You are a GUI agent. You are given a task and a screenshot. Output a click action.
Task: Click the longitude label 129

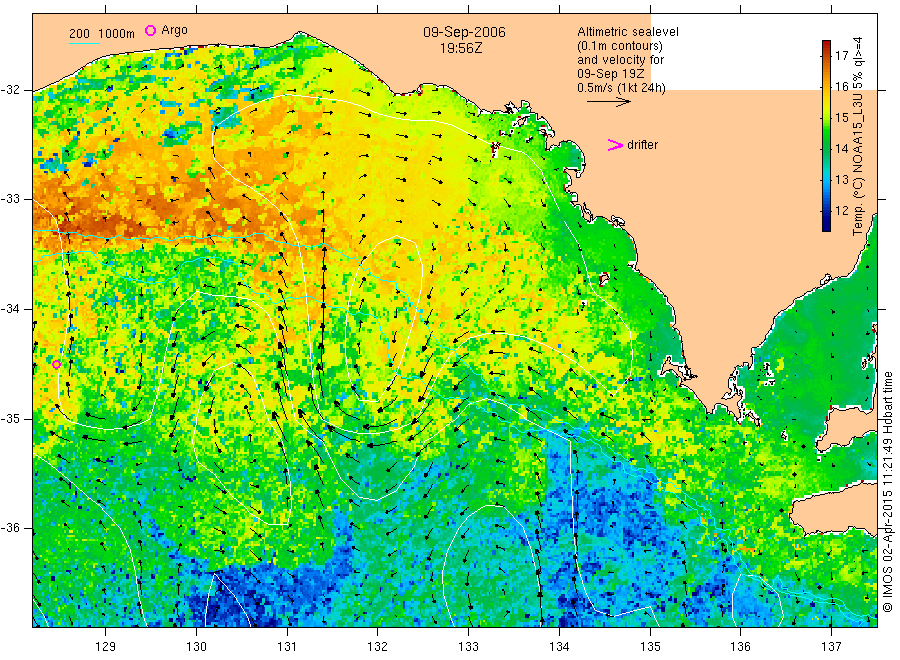coord(106,647)
